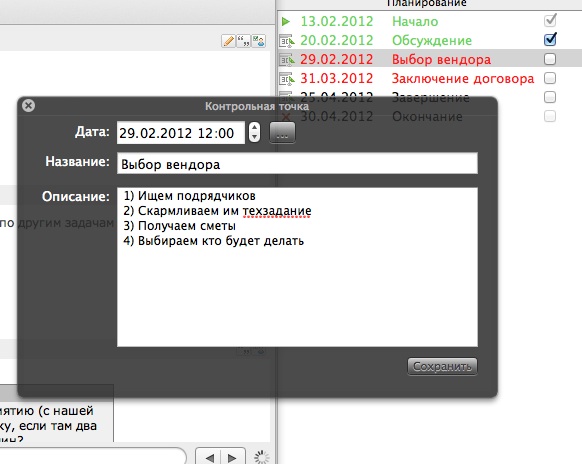Viewport: 582px width, 464px height.
Task: Click inside the Описание text area
Action: coord(297,267)
